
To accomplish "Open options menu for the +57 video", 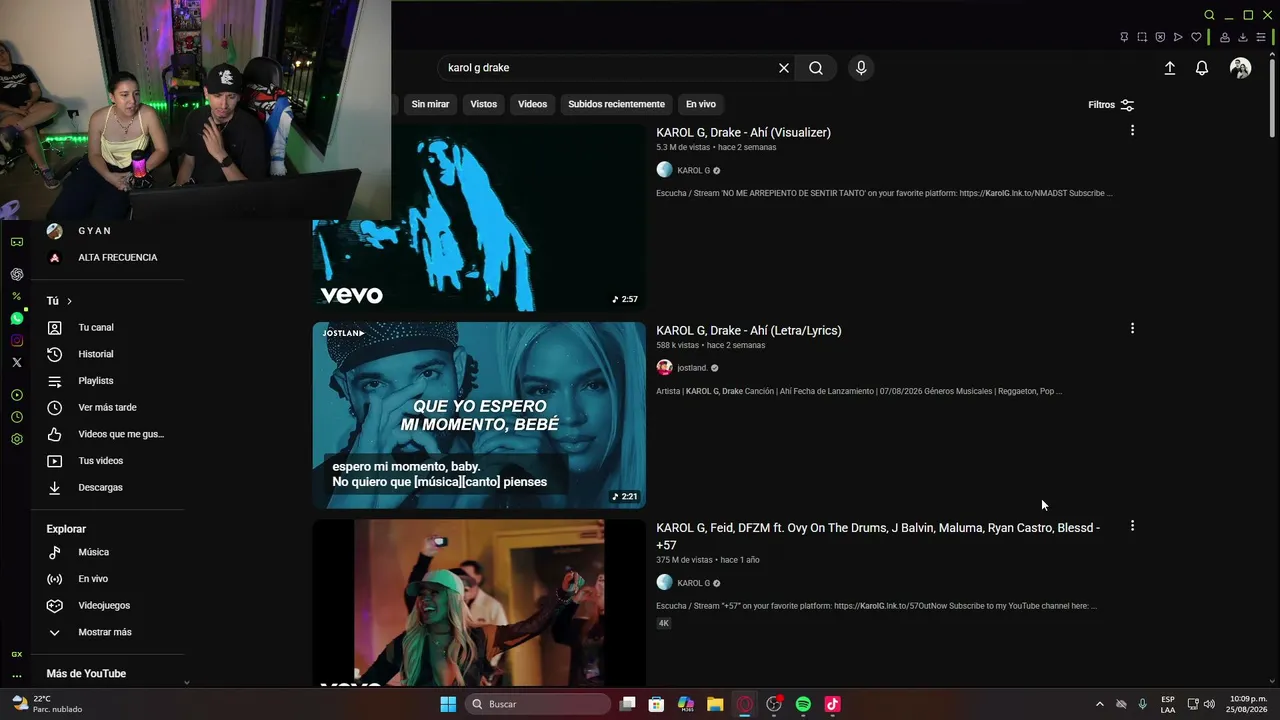I will (x=1132, y=526).
